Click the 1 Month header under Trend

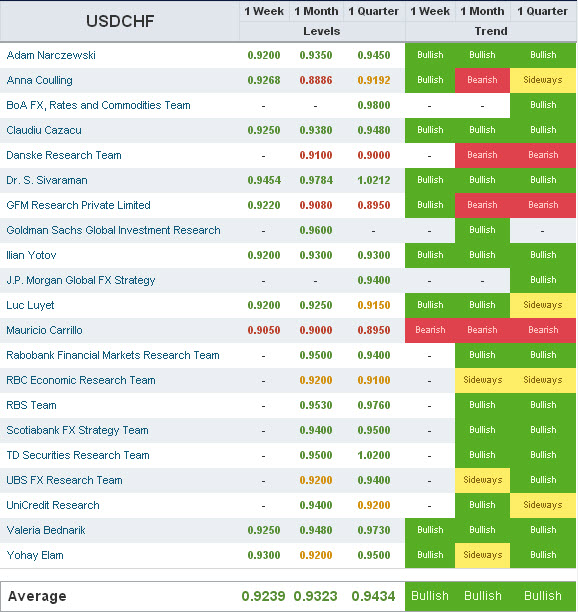pos(482,11)
